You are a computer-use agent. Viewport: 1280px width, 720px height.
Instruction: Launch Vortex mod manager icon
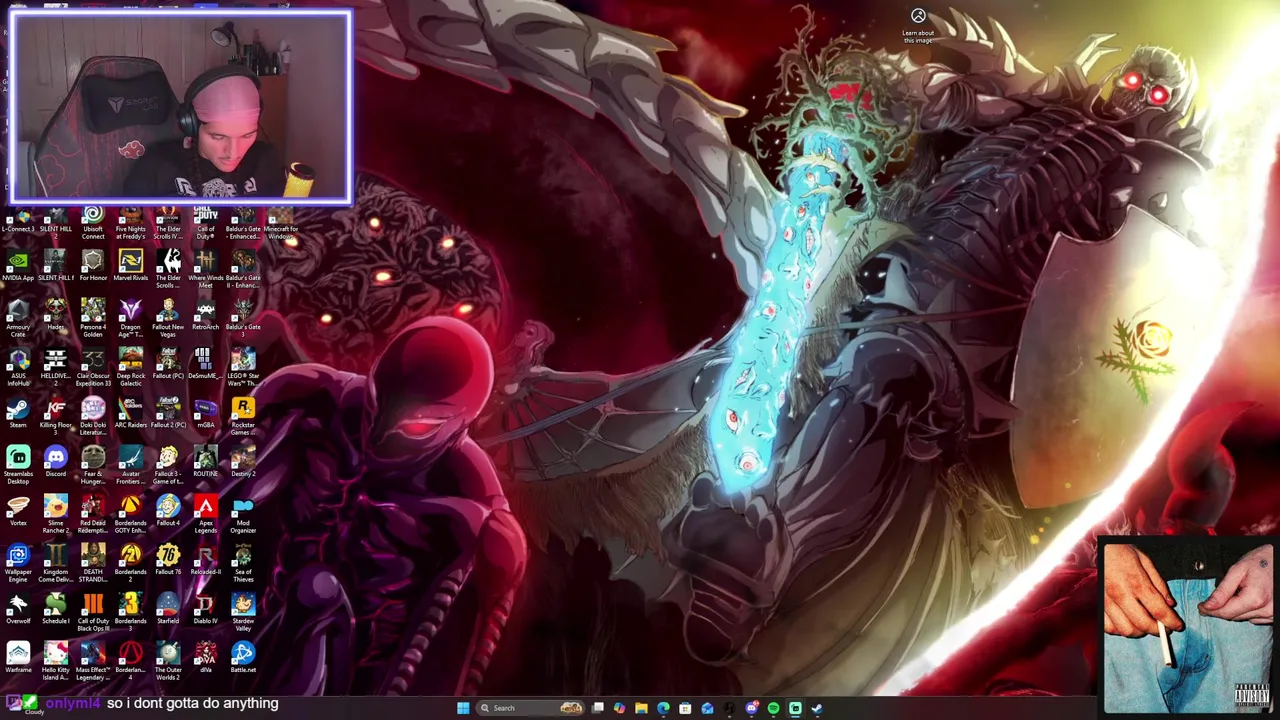click(x=18, y=512)
